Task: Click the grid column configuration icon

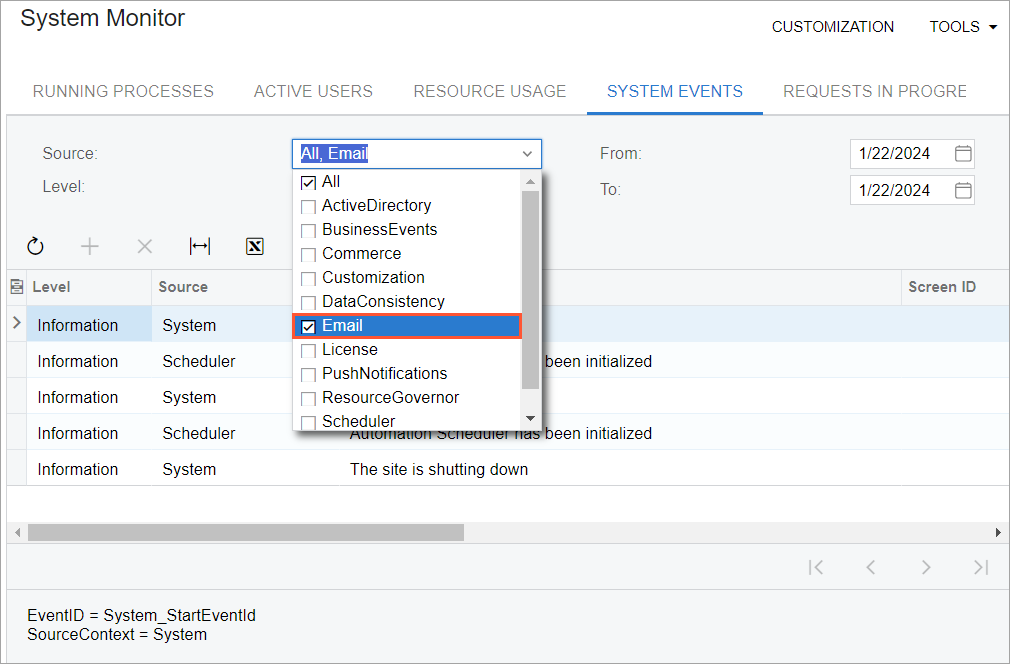Action: click(17, 287)
